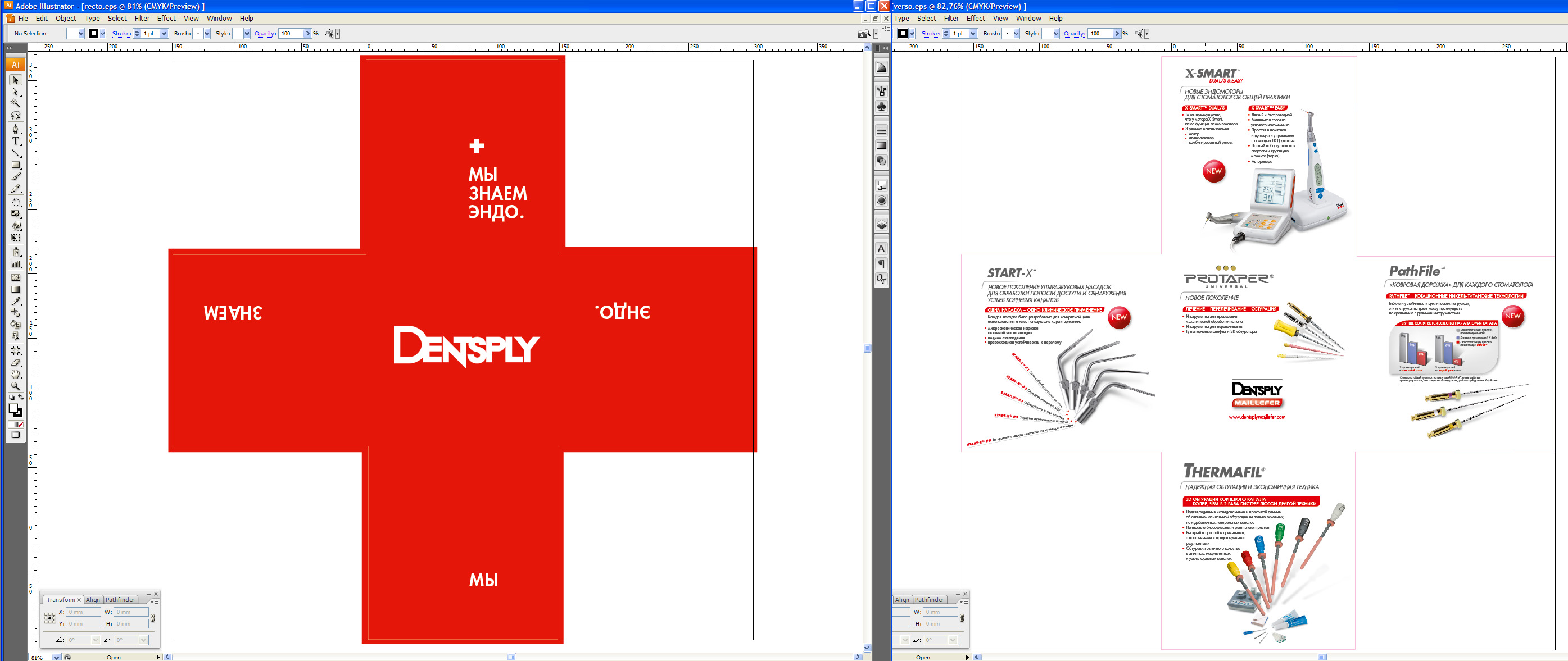Open the OpenType panel from dock
Viewport: 1568px width, 661px height.
(881, 279)
